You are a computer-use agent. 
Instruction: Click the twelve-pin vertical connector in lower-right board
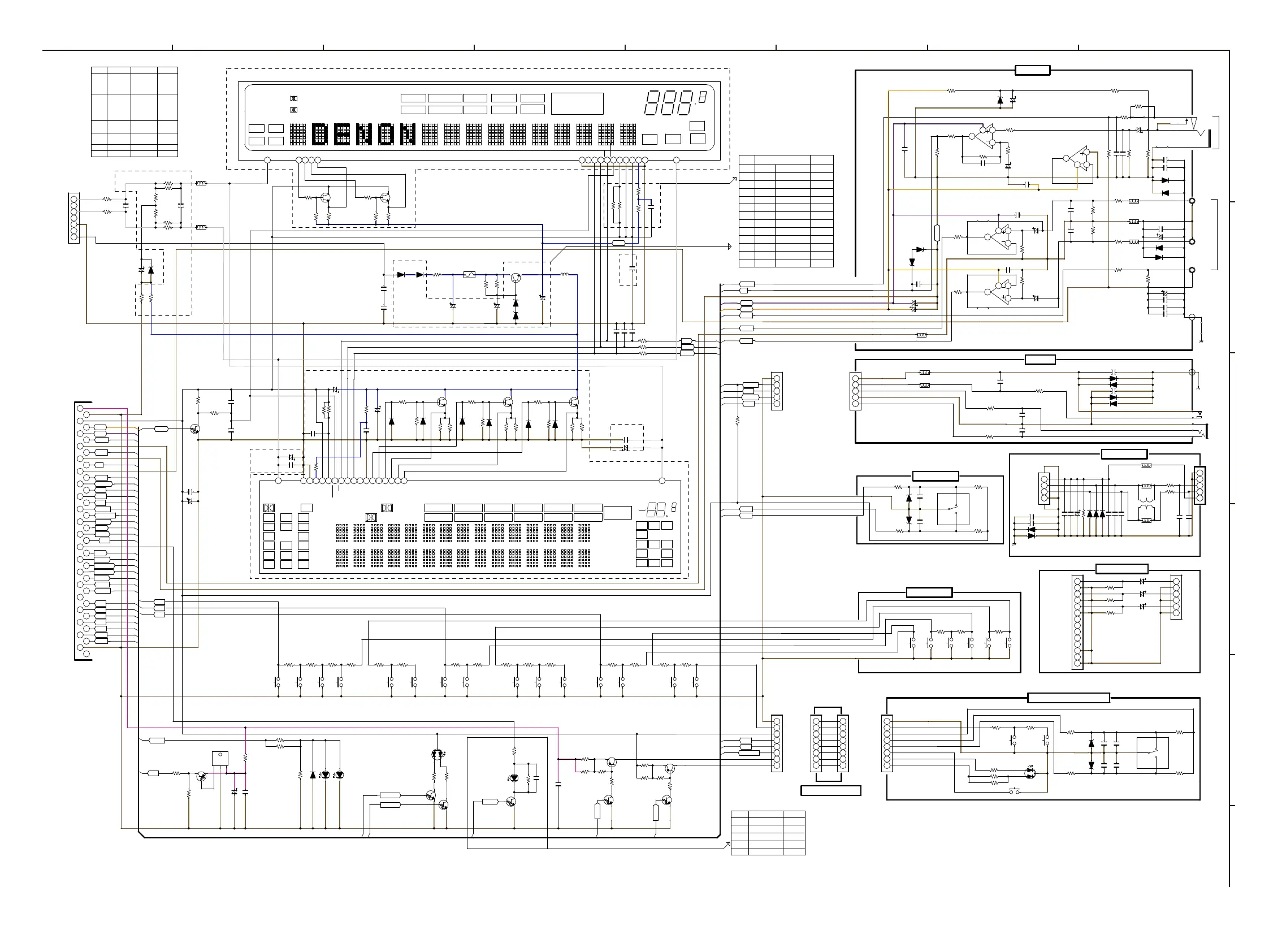[1077, 622]
